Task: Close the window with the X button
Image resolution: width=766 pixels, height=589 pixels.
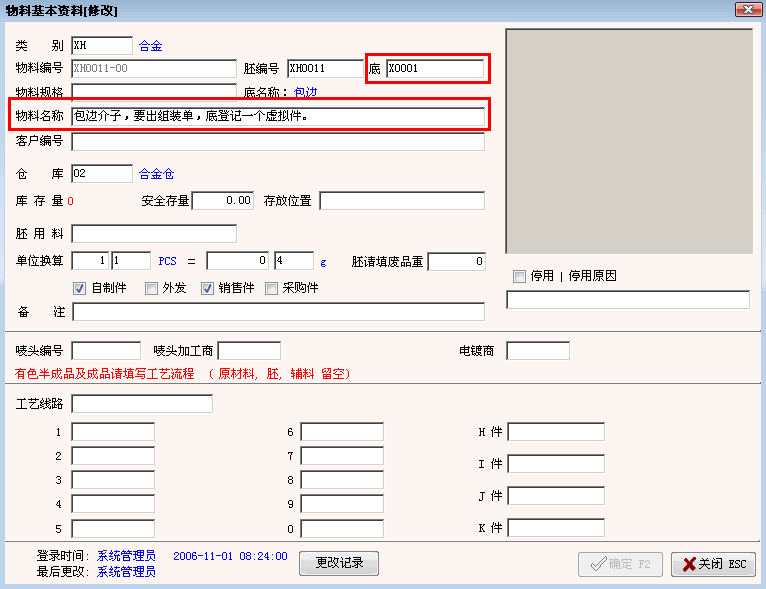Action: coord(748,9)
